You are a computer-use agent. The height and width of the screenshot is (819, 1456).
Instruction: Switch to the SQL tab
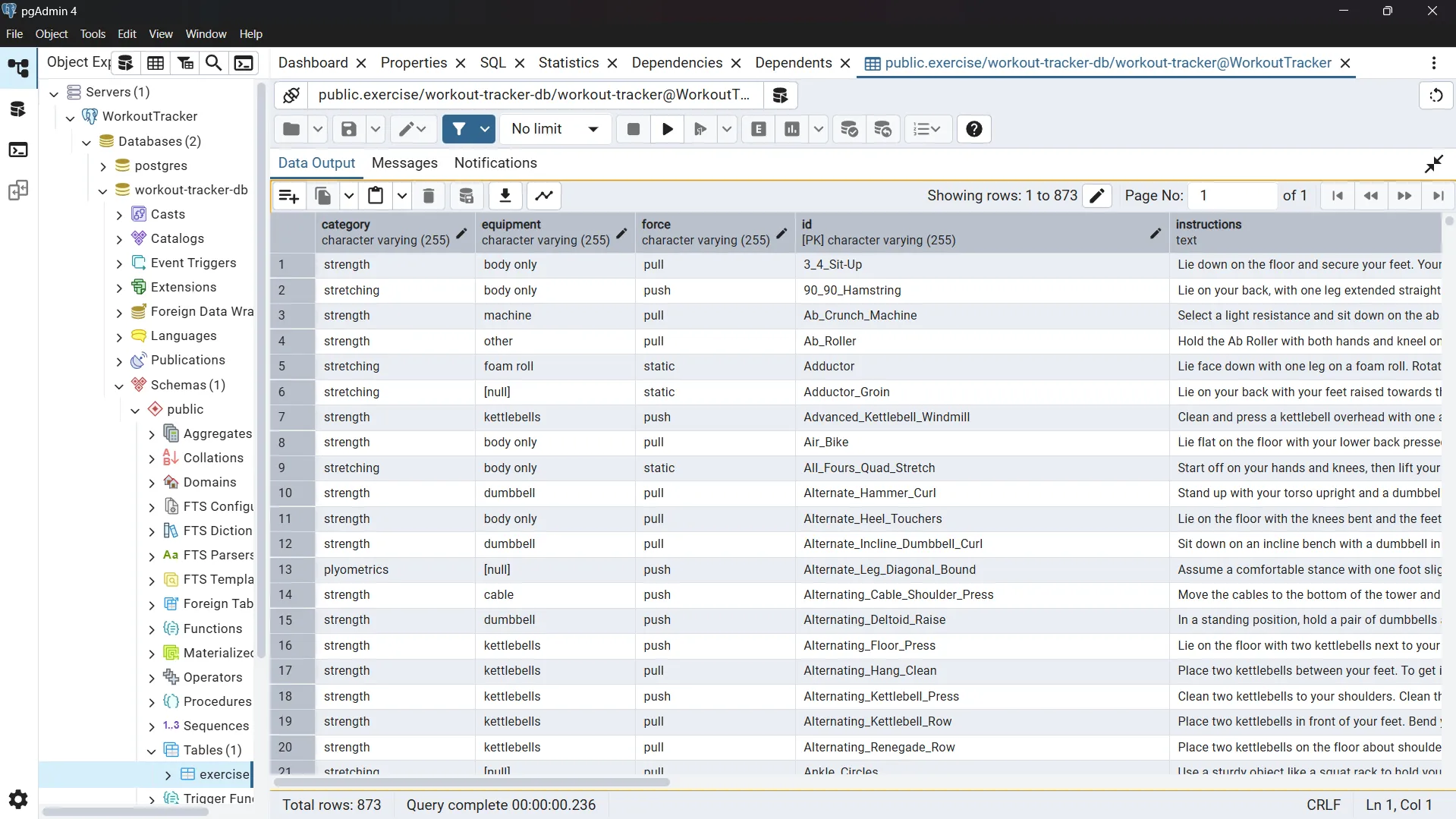492,63
